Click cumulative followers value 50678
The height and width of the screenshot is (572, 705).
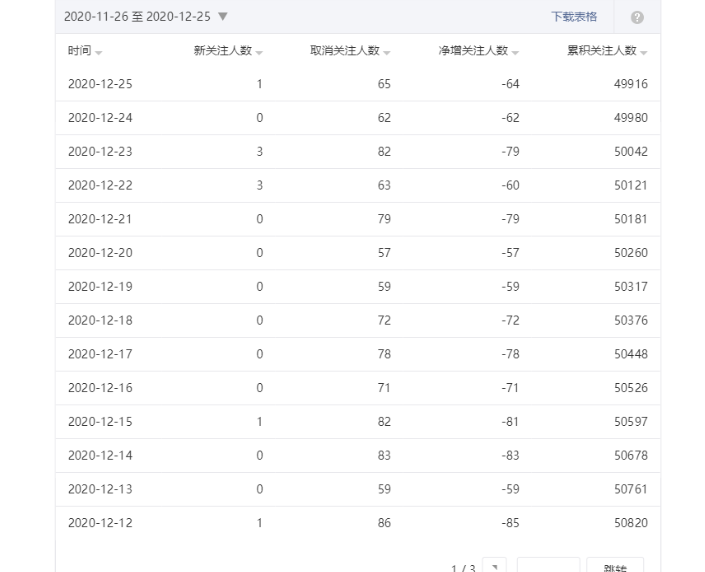click(x=631, y=456)
